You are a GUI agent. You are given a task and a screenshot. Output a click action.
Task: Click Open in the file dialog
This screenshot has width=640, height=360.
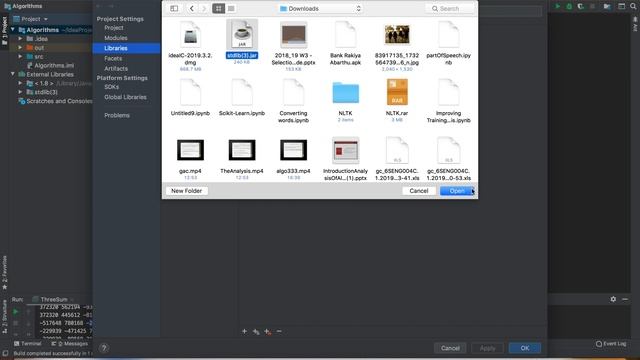[457, 191]
